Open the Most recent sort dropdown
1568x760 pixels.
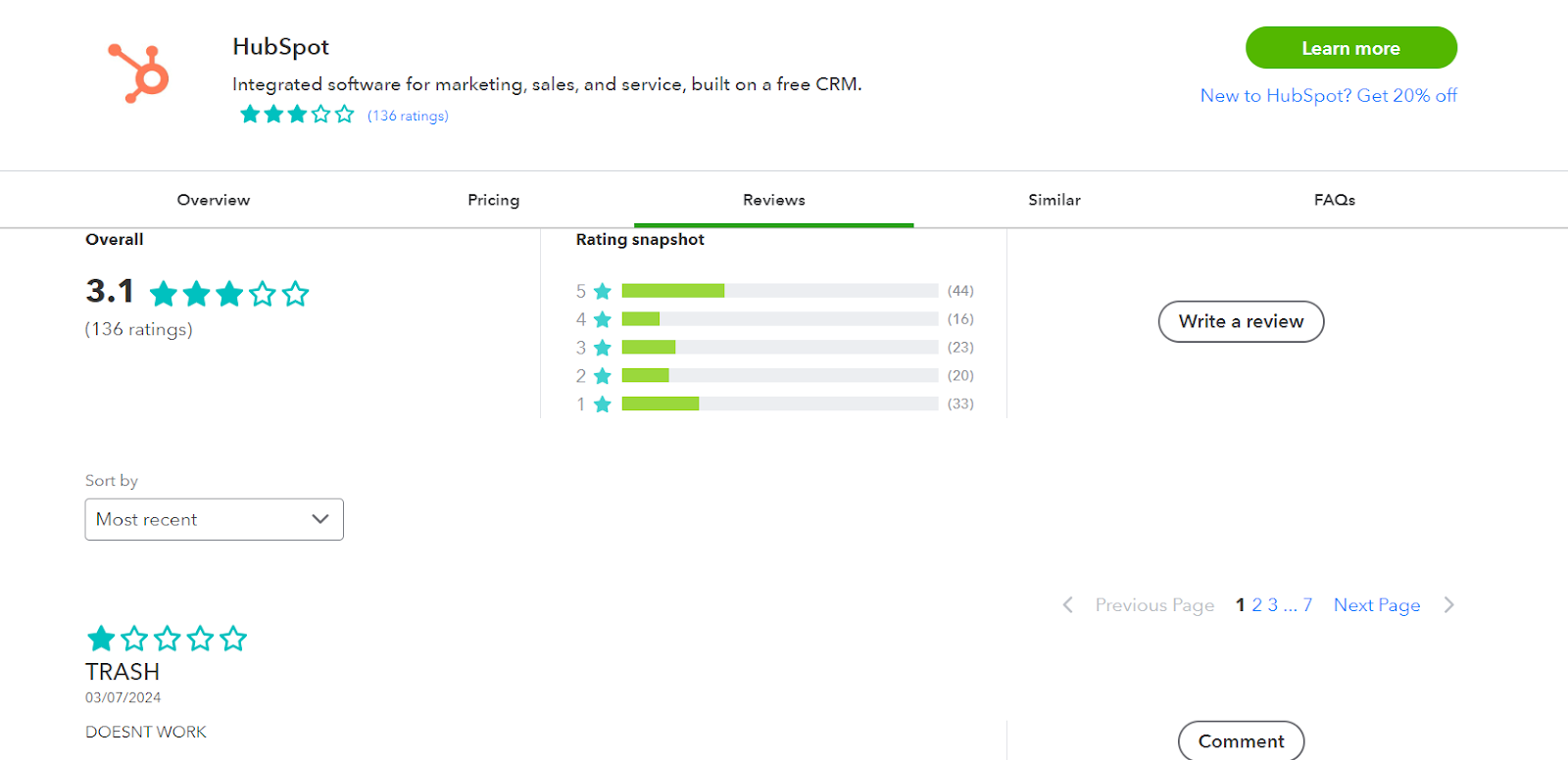pos(215,519)
